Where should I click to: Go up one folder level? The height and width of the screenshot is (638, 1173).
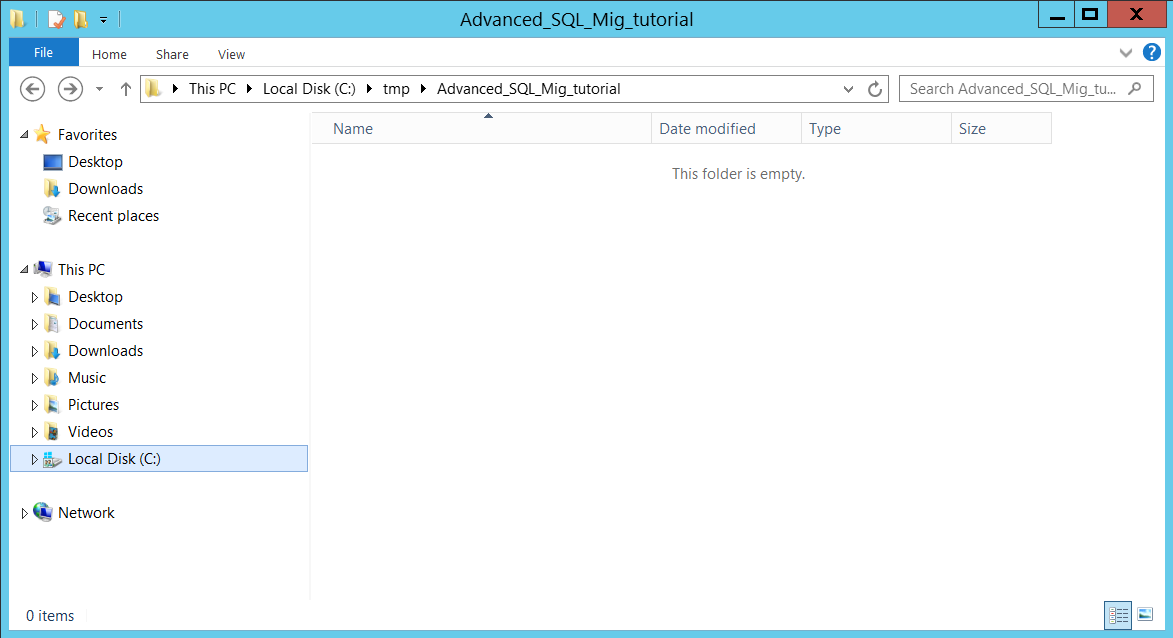click(x=126, y=89)
